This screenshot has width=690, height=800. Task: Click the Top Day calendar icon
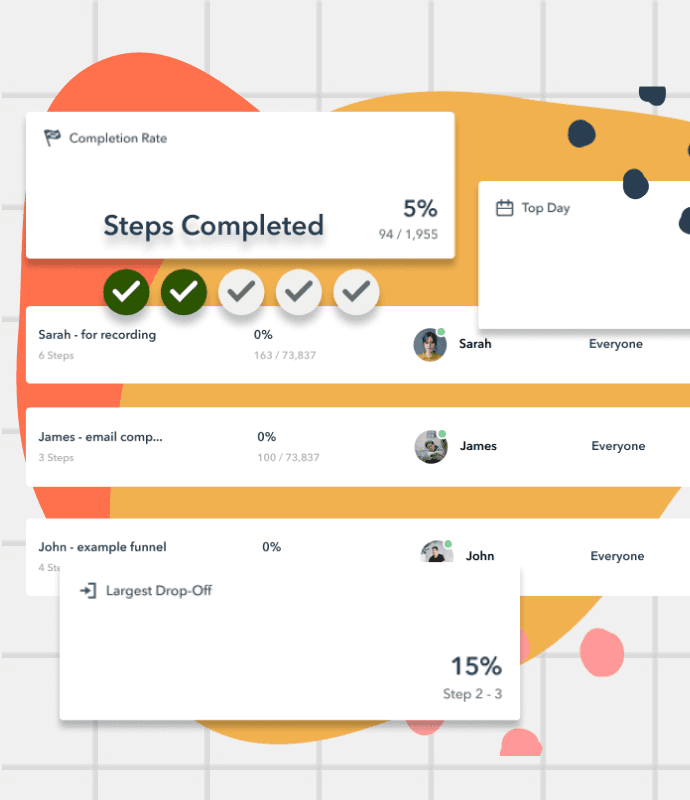[x=504, y=208]
